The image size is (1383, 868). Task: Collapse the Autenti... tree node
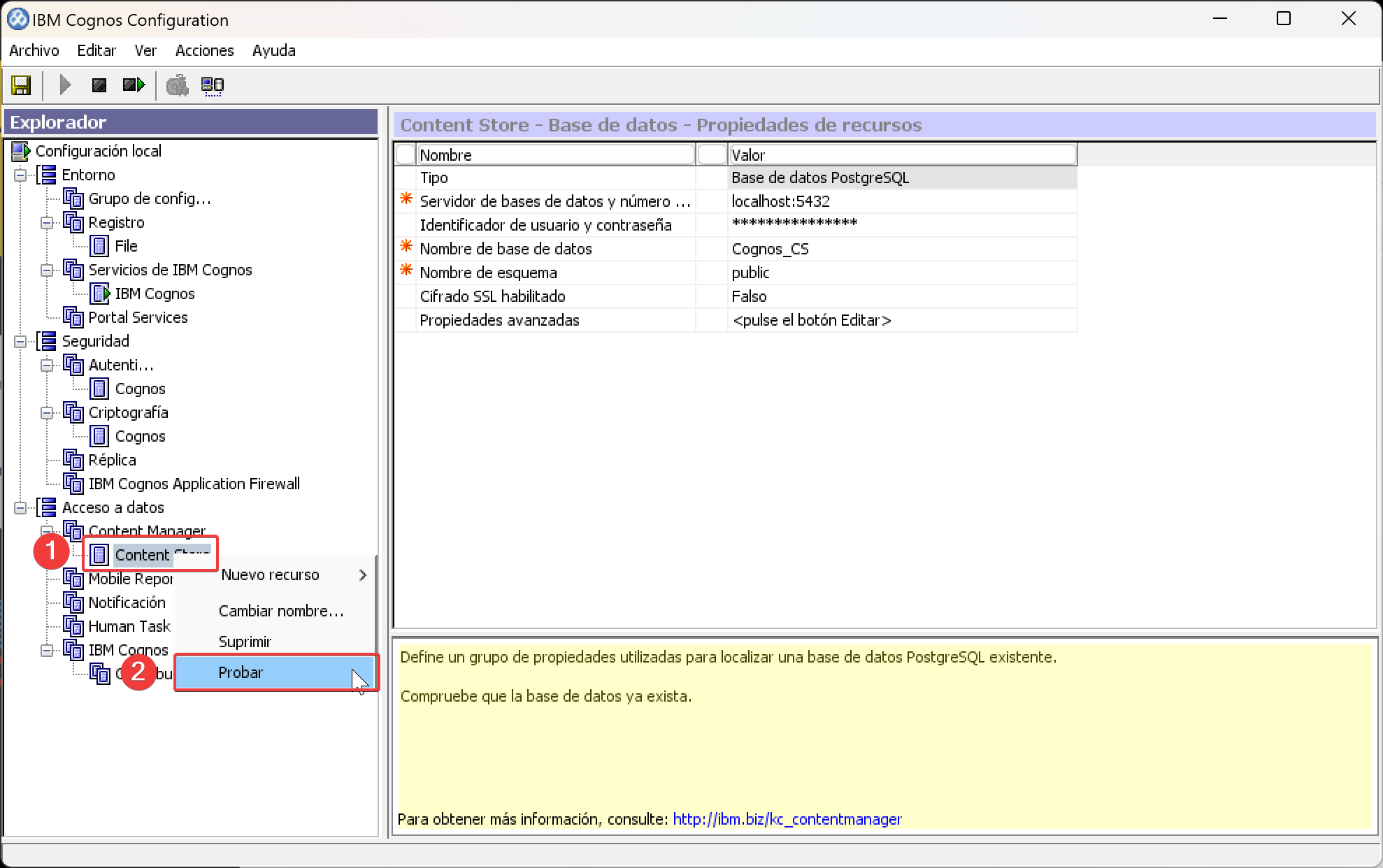point(47,365)
